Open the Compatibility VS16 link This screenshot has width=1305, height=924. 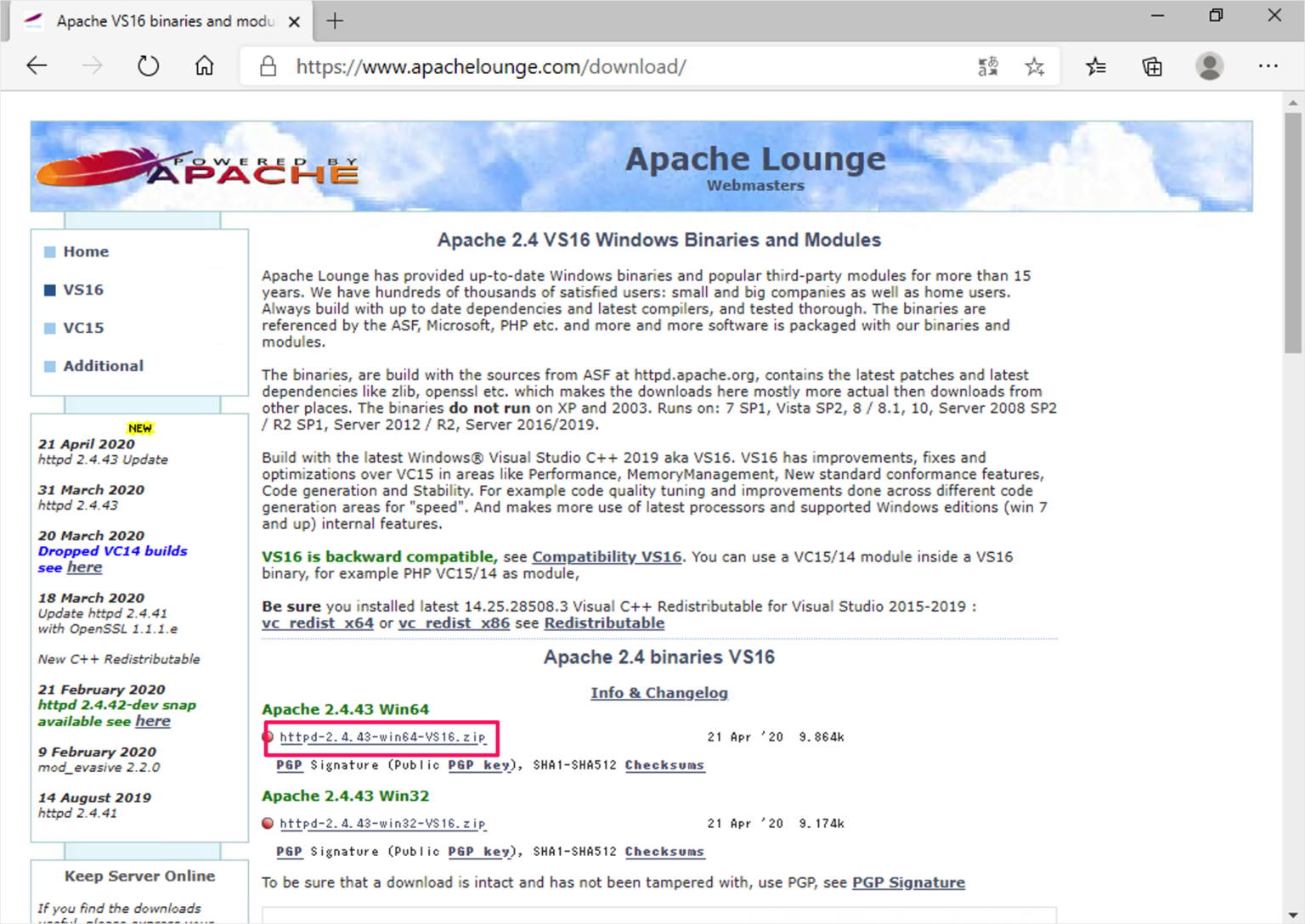pyautogui.click(x=607, y=556)
